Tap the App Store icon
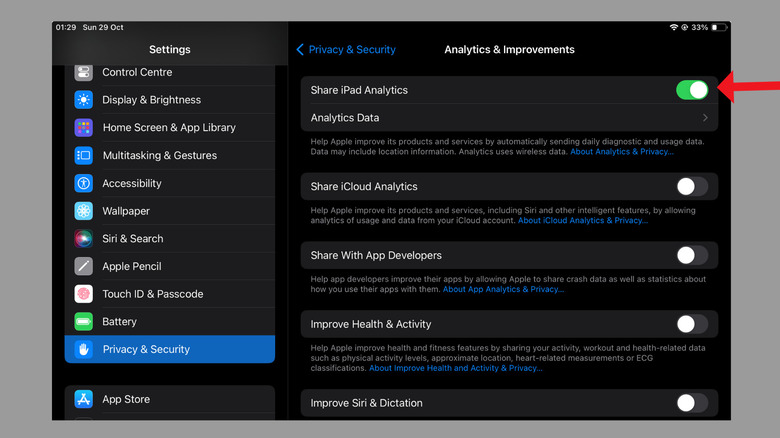This screenshot has width=780, height=438. click(x=84, y=399)
